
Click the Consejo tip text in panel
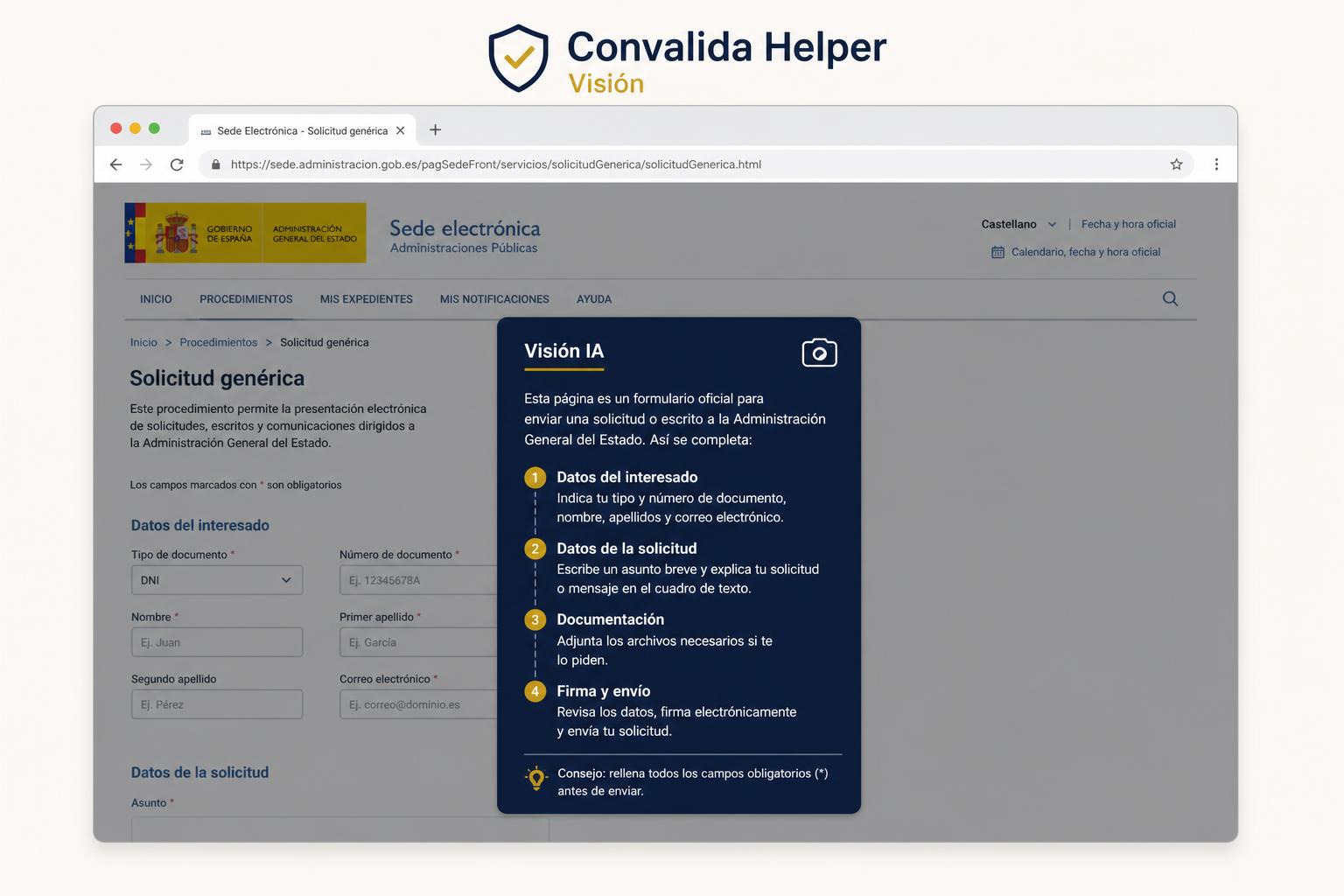click(x=692, y=782)
